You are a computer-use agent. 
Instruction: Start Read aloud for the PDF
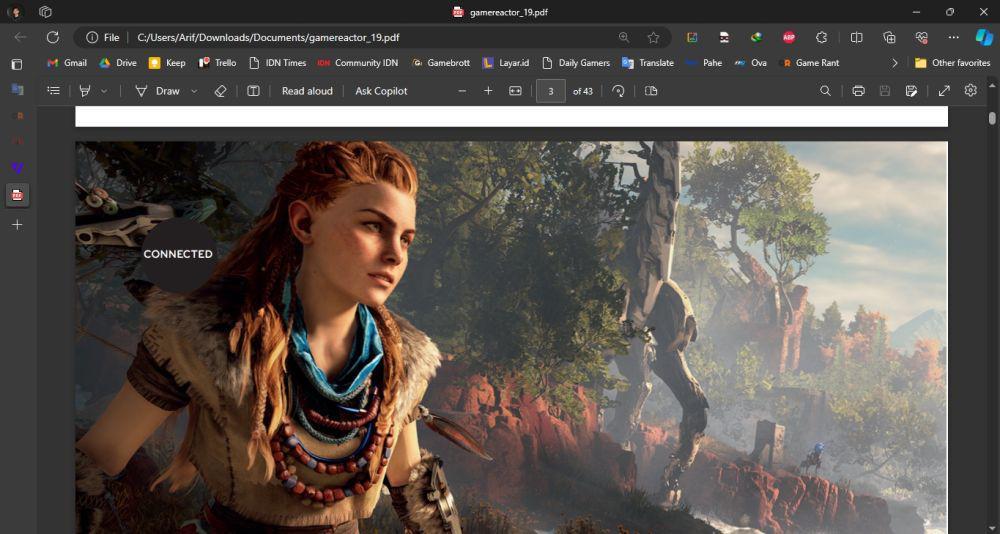[307, 91]
